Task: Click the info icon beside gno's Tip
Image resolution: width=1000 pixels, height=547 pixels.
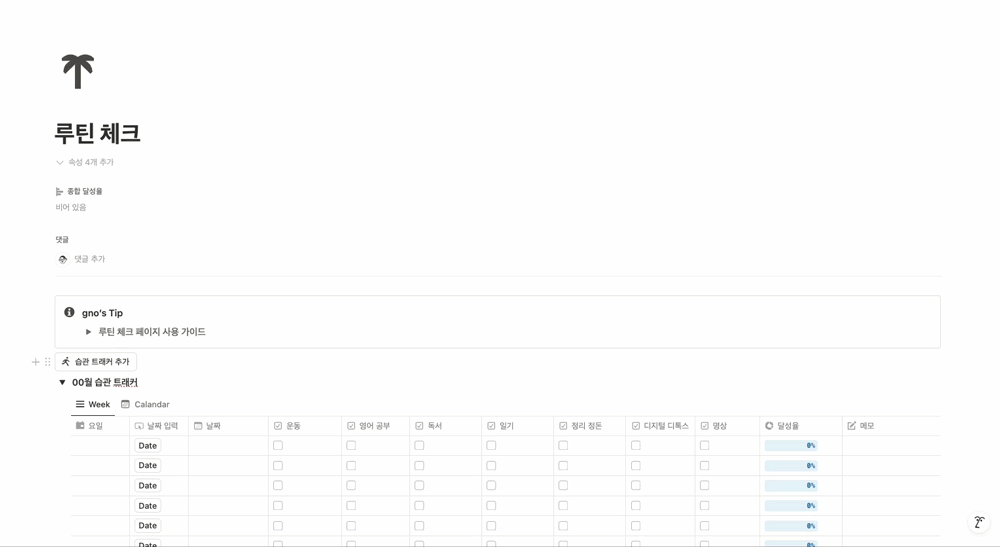Action: tap(69, 312)
